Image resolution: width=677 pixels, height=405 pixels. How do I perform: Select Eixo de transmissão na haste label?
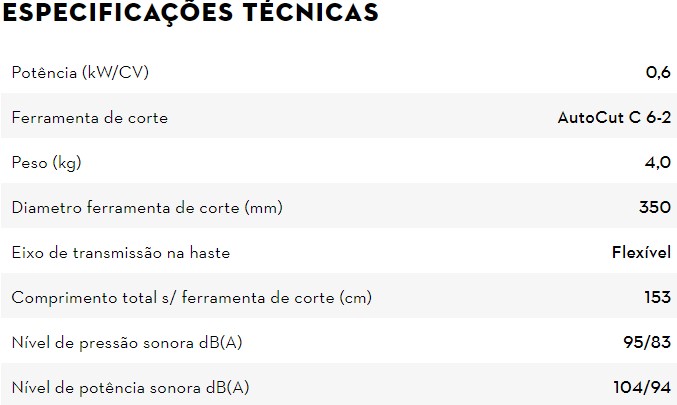121,253
